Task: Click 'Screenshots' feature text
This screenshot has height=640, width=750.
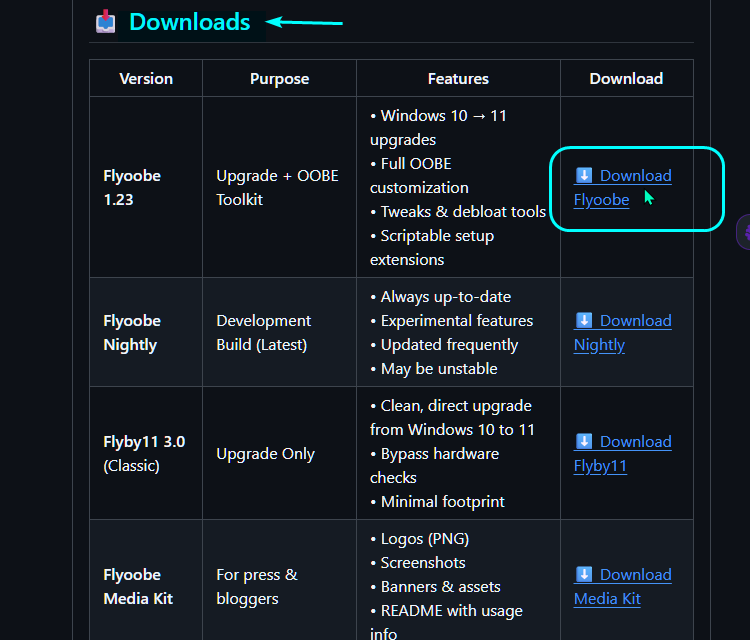Action: 418,563
